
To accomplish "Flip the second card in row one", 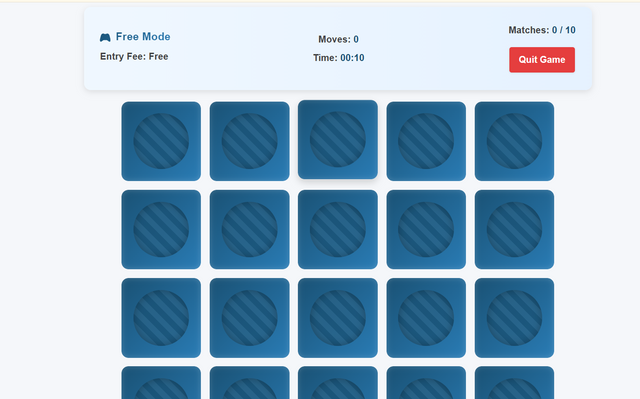I will 249,141.
